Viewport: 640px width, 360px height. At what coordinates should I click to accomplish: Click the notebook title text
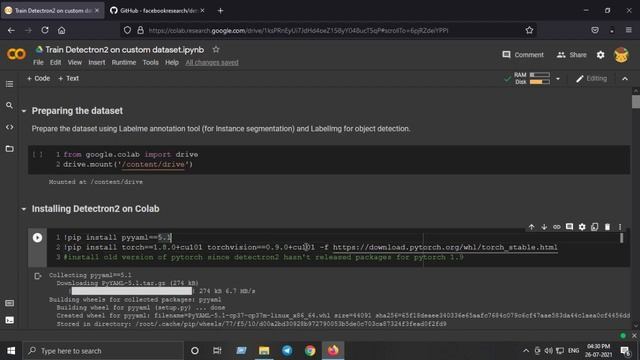pyautogui.click(x=124, y=49)
